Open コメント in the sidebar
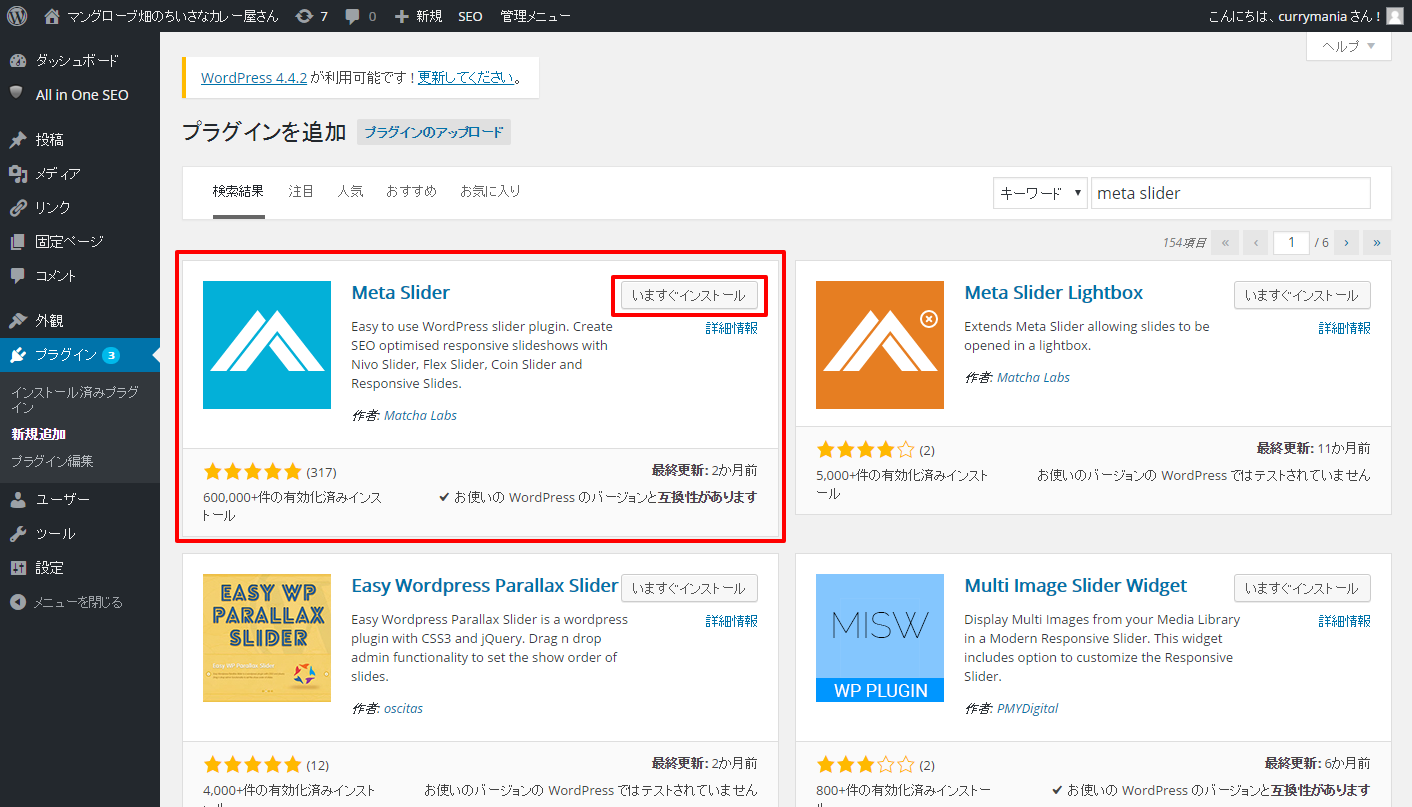Screen dimensions: 1412x807 80,275
